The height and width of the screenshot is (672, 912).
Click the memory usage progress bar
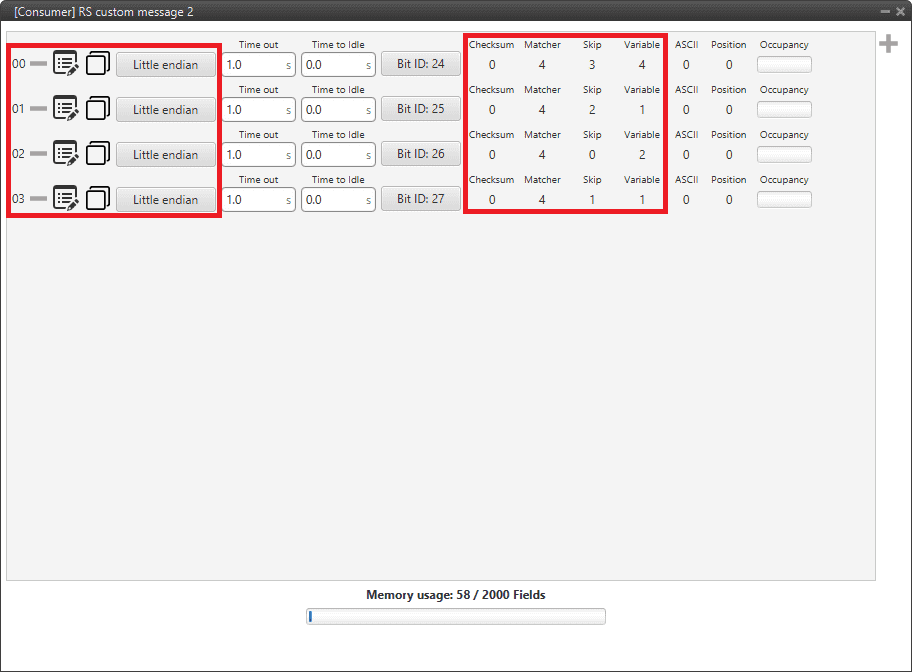point(456,616)
